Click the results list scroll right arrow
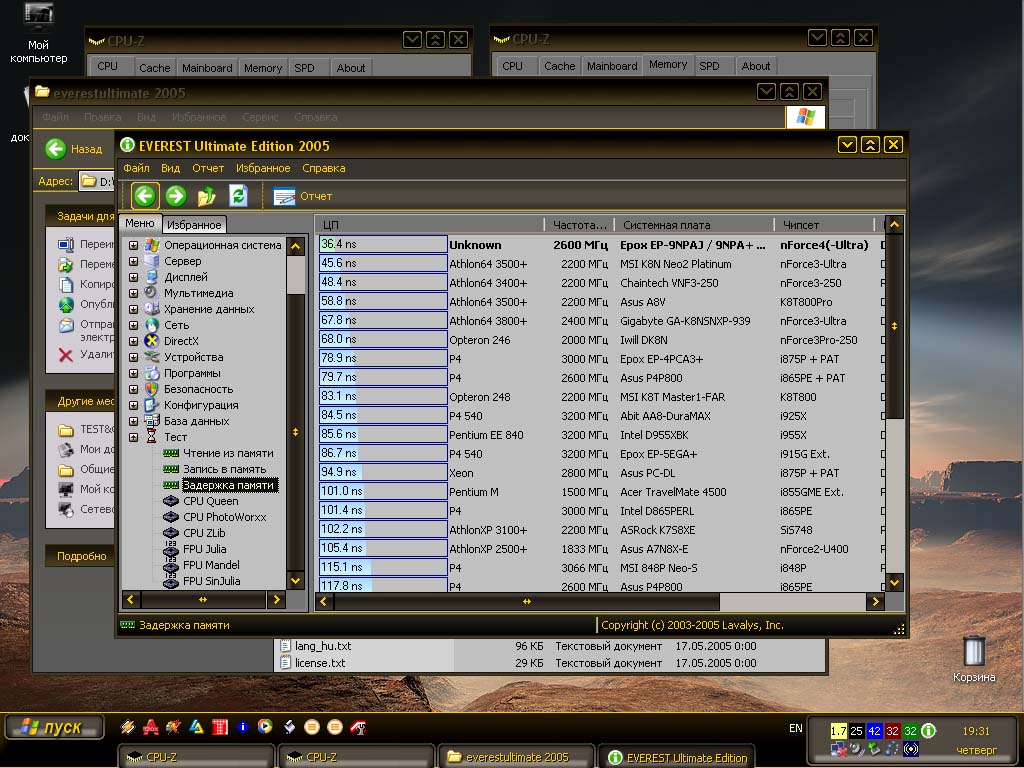This screenshot has width=1024, height=768. (x=875, y=602)
